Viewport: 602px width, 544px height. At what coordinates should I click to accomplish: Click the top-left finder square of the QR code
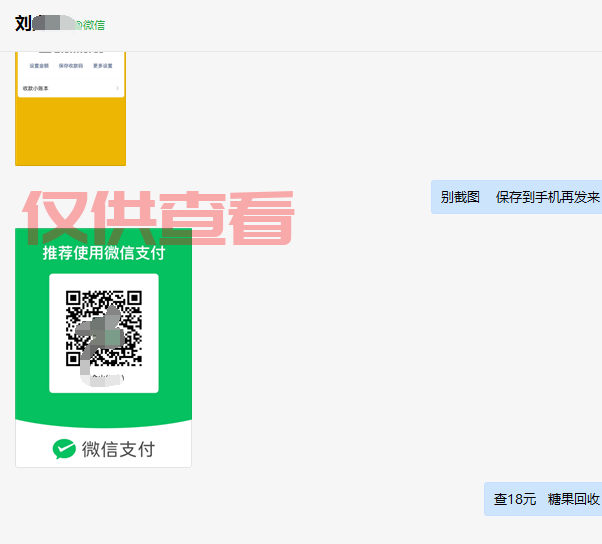click(x=74, y=299)
